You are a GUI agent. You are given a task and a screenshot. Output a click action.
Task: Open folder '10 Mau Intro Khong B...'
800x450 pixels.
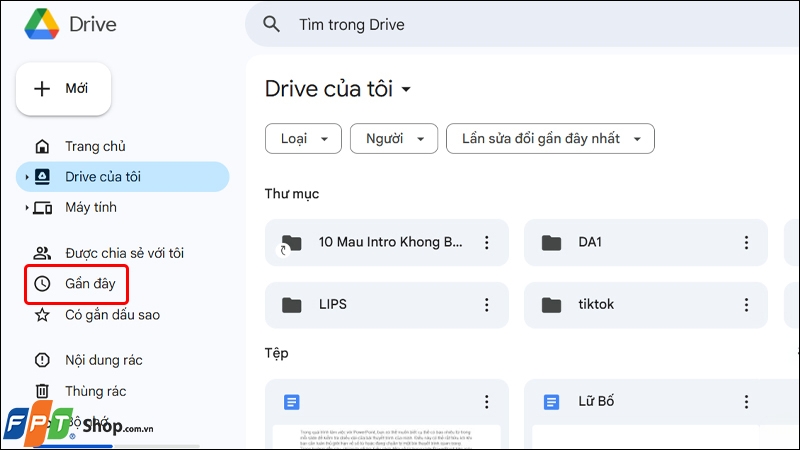tap(387, 242)
